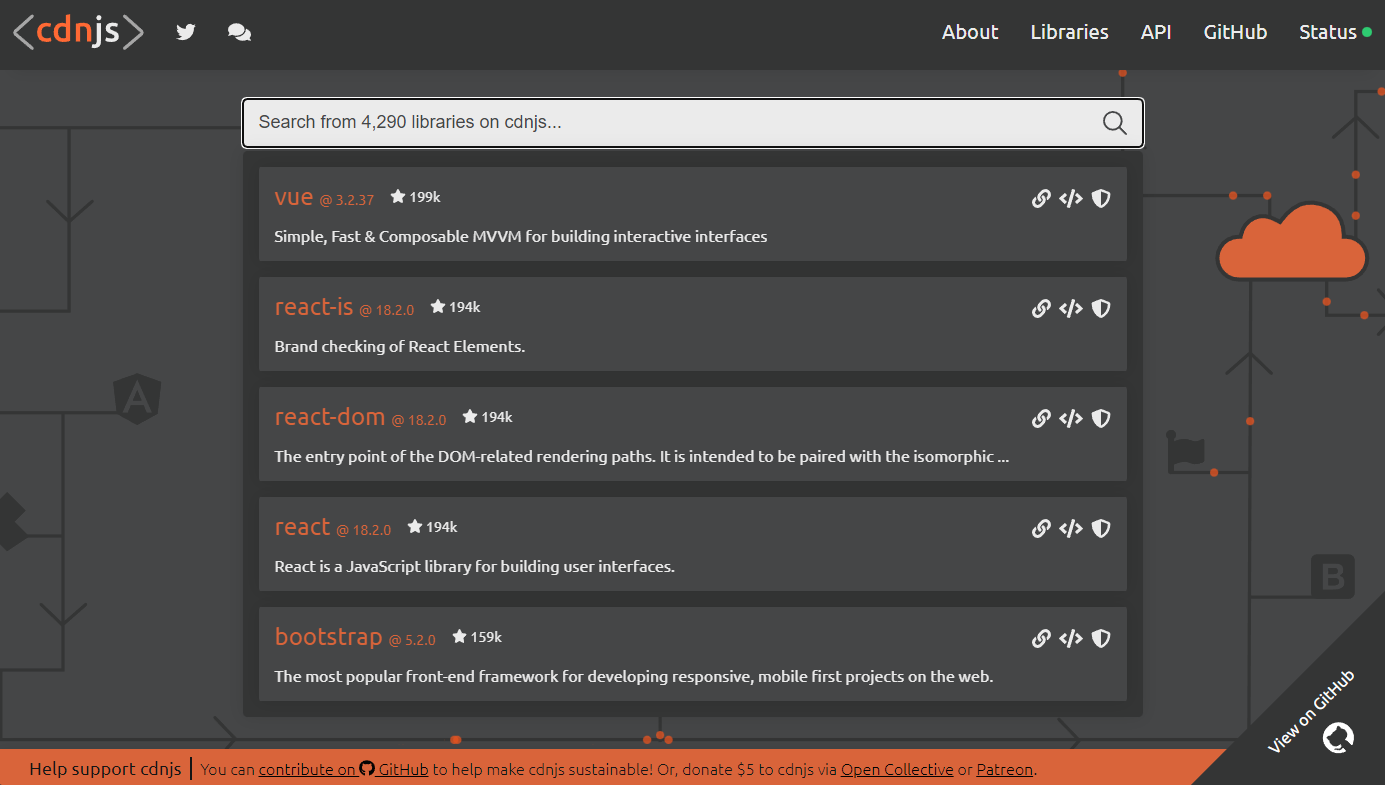Go to Libraries in navigation
Screen dimensions: 1385x785
(1069, 32)
